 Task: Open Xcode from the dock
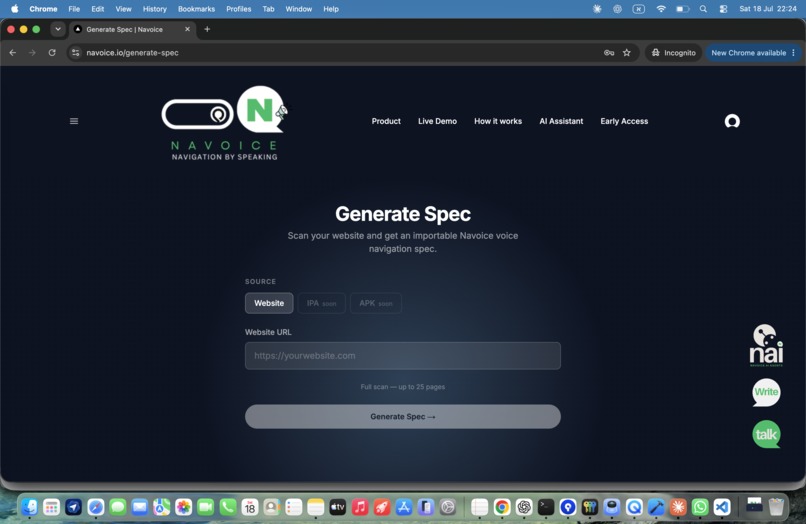point(656,507)
